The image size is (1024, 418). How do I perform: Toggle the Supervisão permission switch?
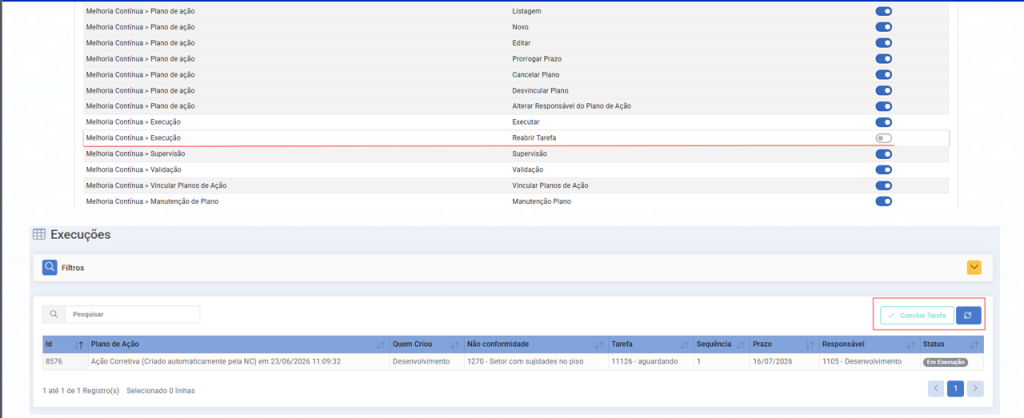tap(884, 153)
